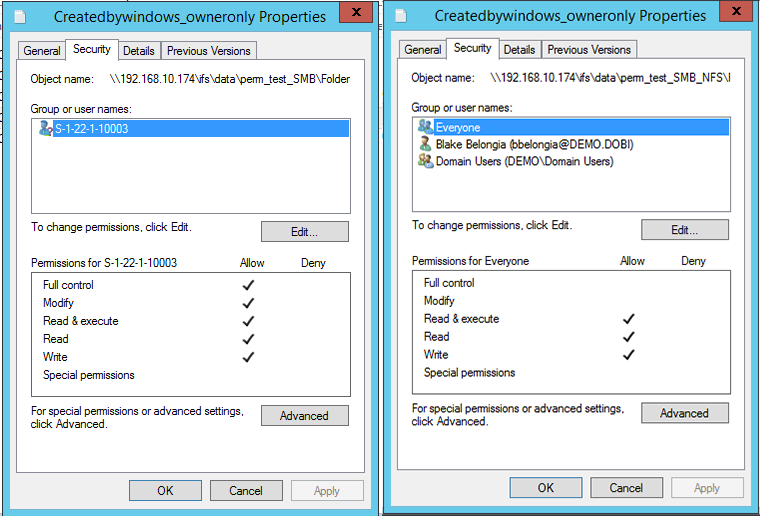This screenshot has height=516, width=760.
Task: Select Domain Users (DEMO\Domain Users) entry
Action: [x=524, y=161]
